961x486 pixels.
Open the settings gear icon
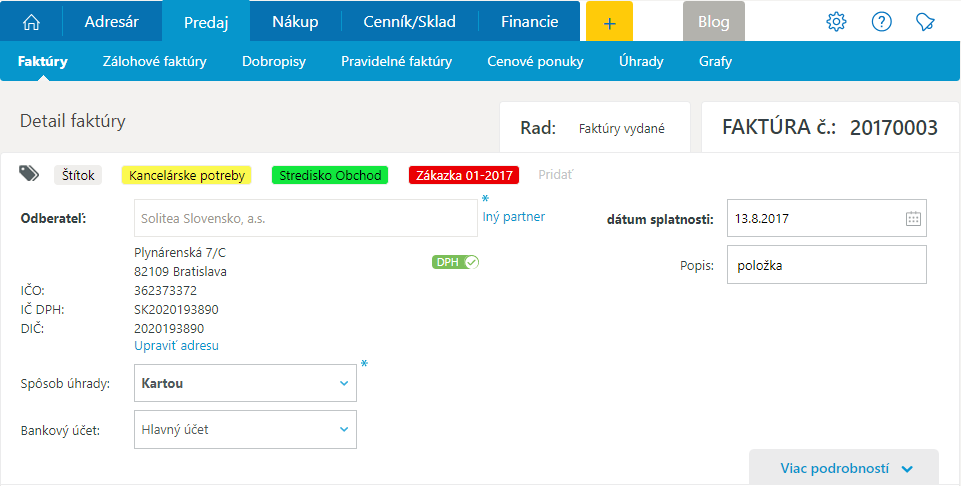[x=836, y=21]
